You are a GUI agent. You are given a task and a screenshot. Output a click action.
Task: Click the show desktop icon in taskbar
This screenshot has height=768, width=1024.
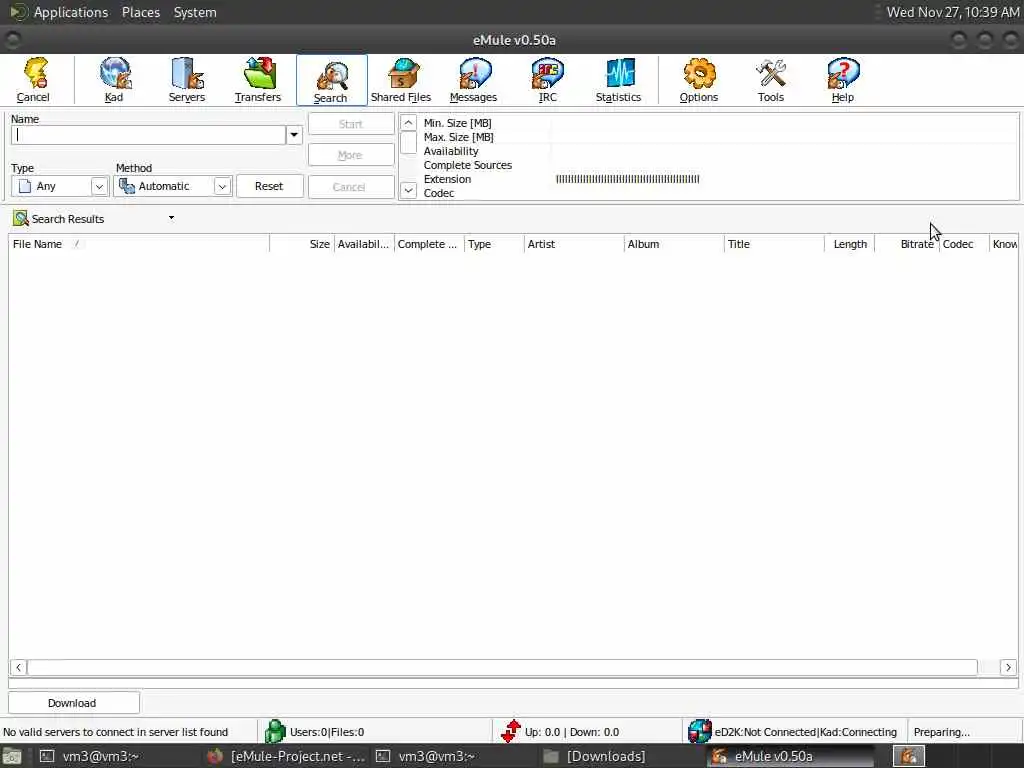(x=12, y=756)
